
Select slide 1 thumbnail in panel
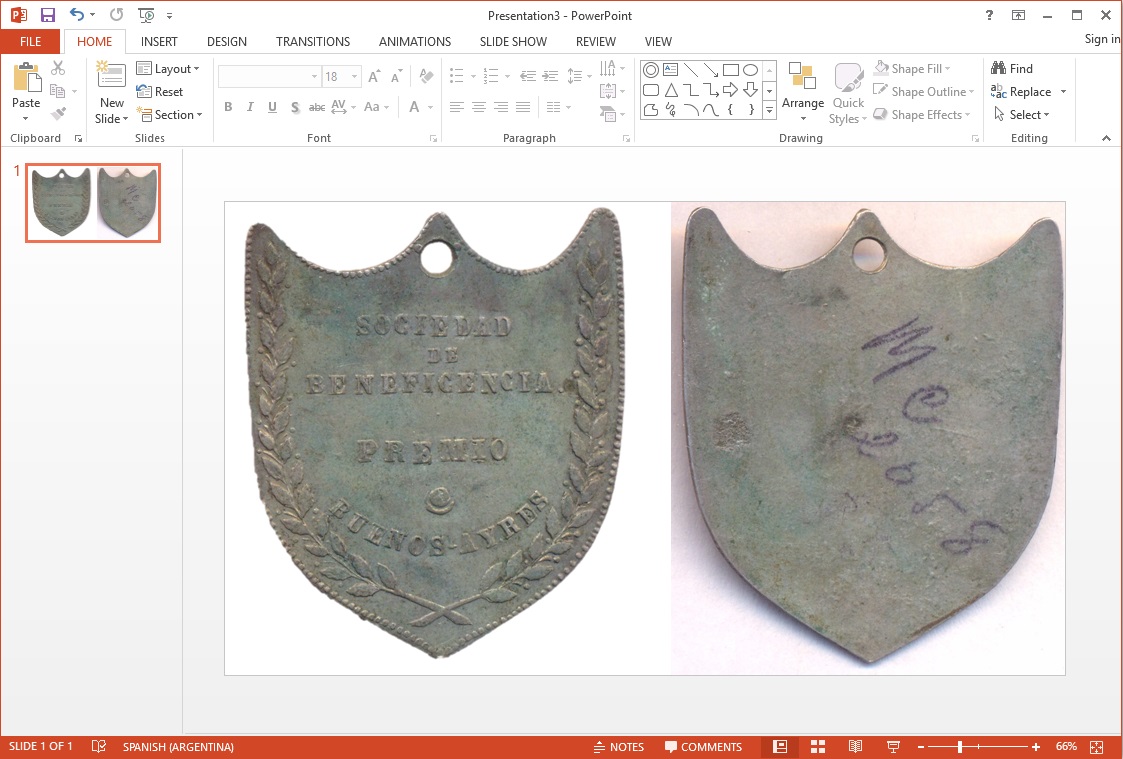pos(93,202)
